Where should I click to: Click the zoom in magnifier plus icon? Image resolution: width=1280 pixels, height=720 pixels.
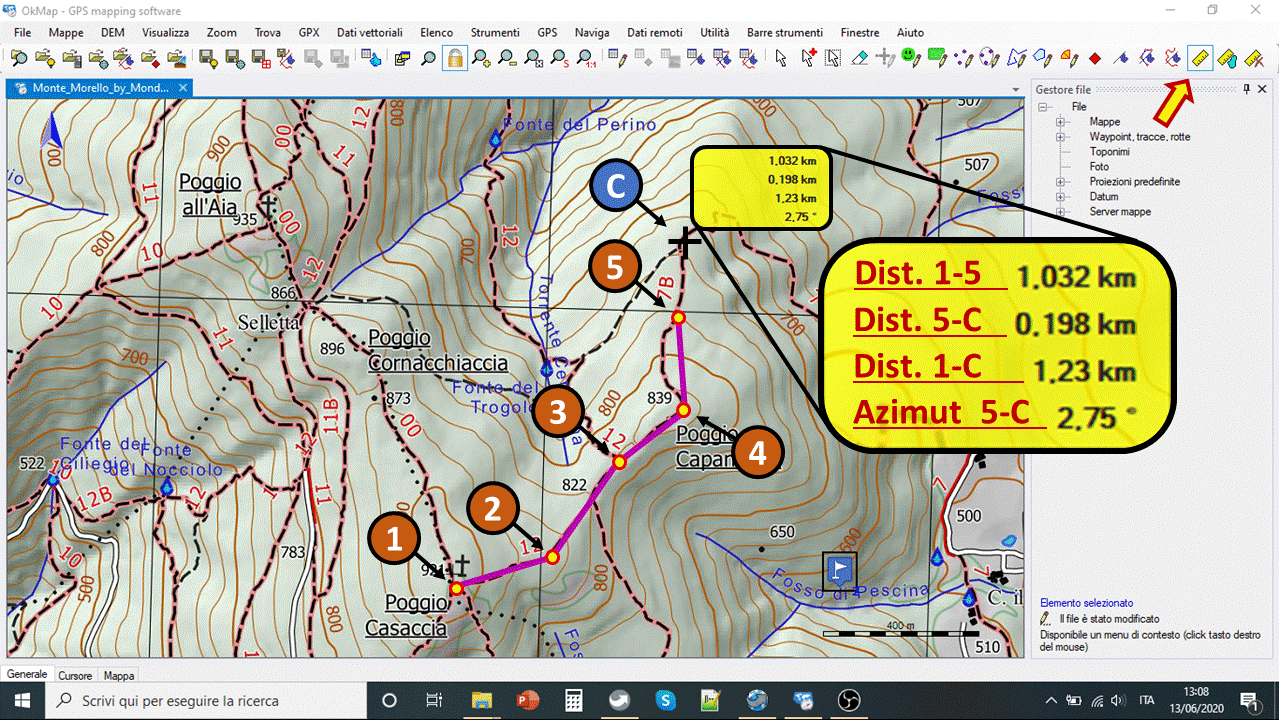[482, 58]
